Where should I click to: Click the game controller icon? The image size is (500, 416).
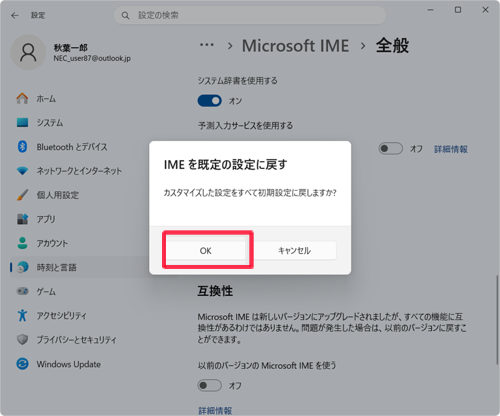(x=22, y=291)
